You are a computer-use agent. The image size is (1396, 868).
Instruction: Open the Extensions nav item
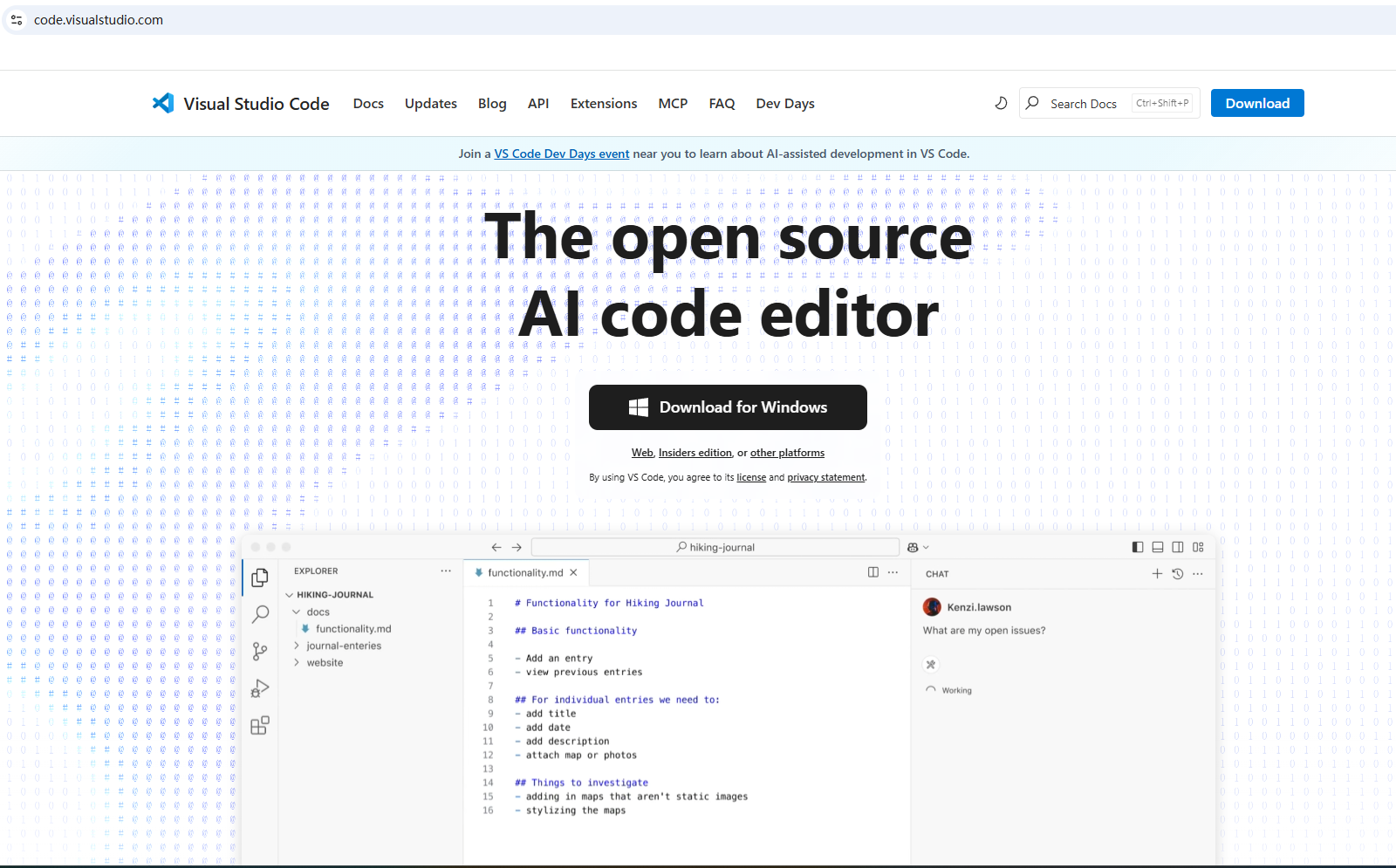coord(604,103)
